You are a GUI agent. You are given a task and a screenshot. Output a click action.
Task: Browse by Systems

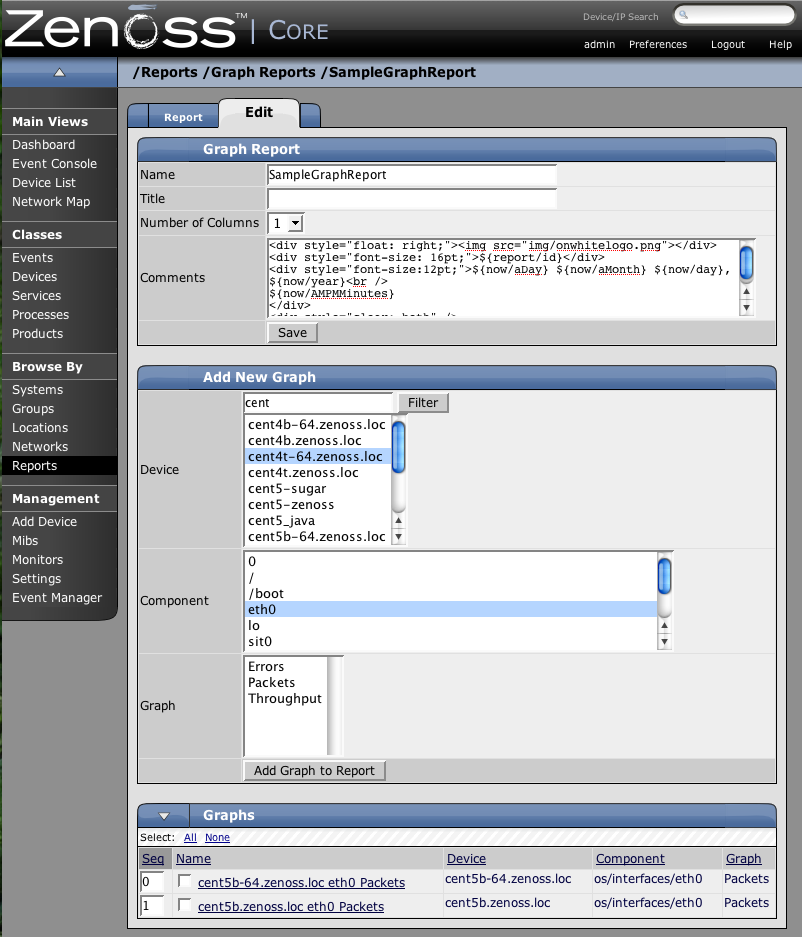click(37, 390)
